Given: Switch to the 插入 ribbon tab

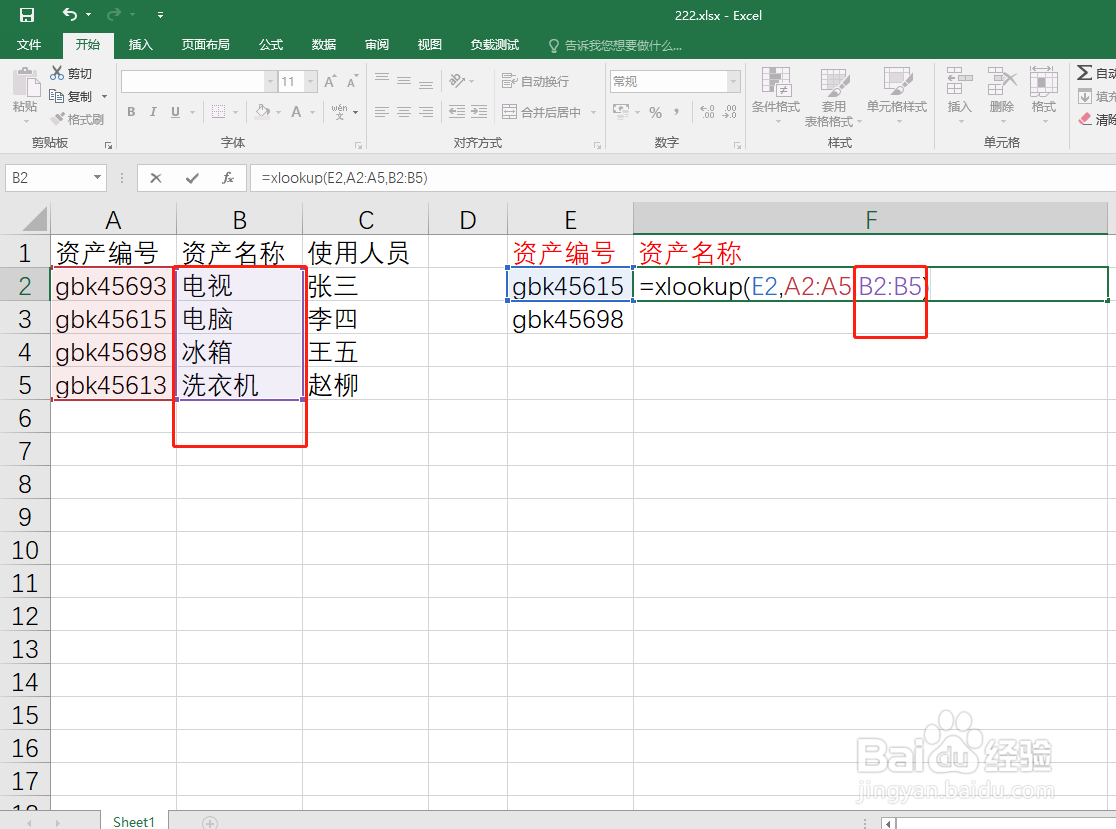Looking at the screenshot, I should (140, 44).
